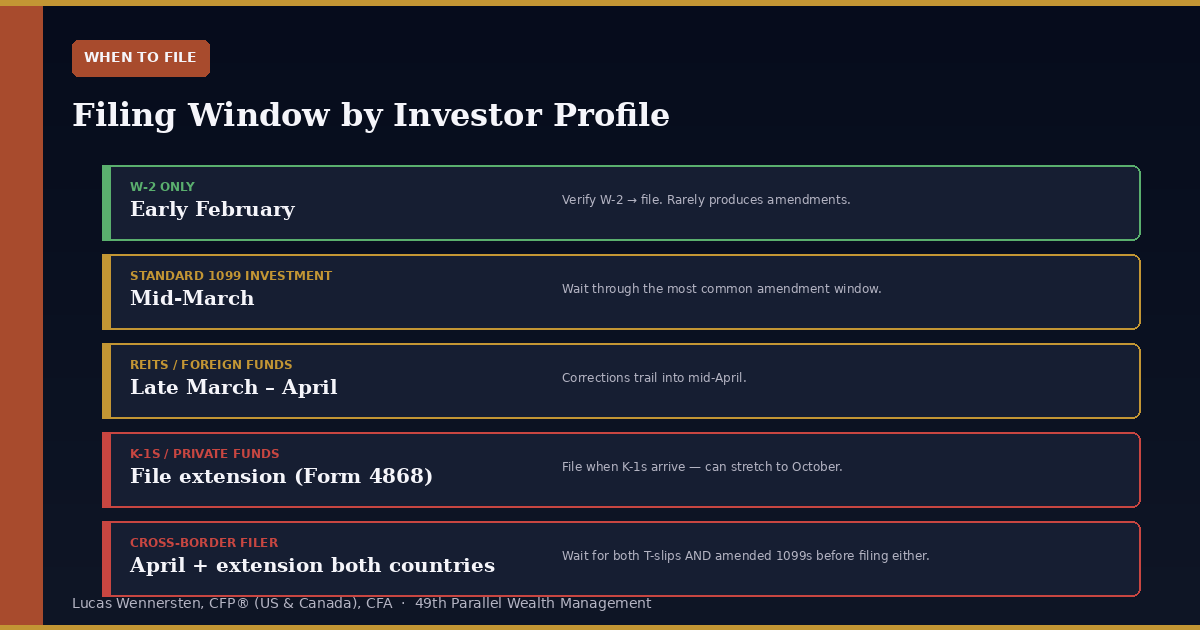Click the gold accent bar on 1099 row
Screen dimensions: 1200x630
tap(106, 292)
